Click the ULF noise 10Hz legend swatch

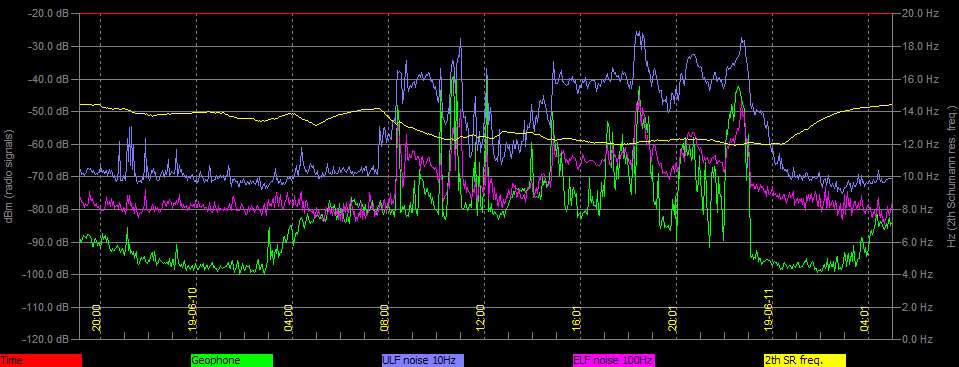[423, 360]
